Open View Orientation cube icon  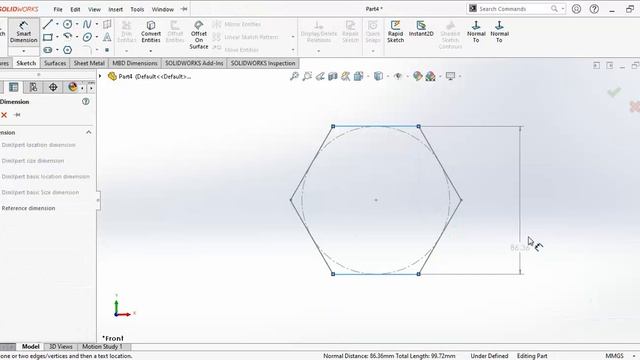pos(358,76)
